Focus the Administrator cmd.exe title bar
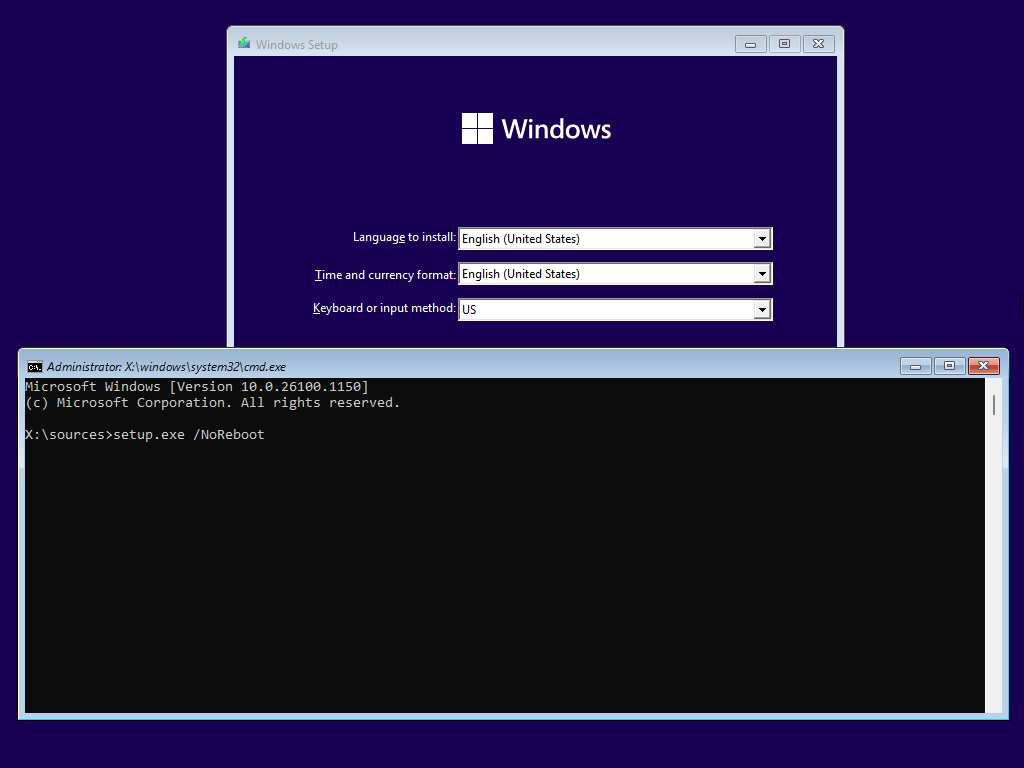 click(500, 366)
